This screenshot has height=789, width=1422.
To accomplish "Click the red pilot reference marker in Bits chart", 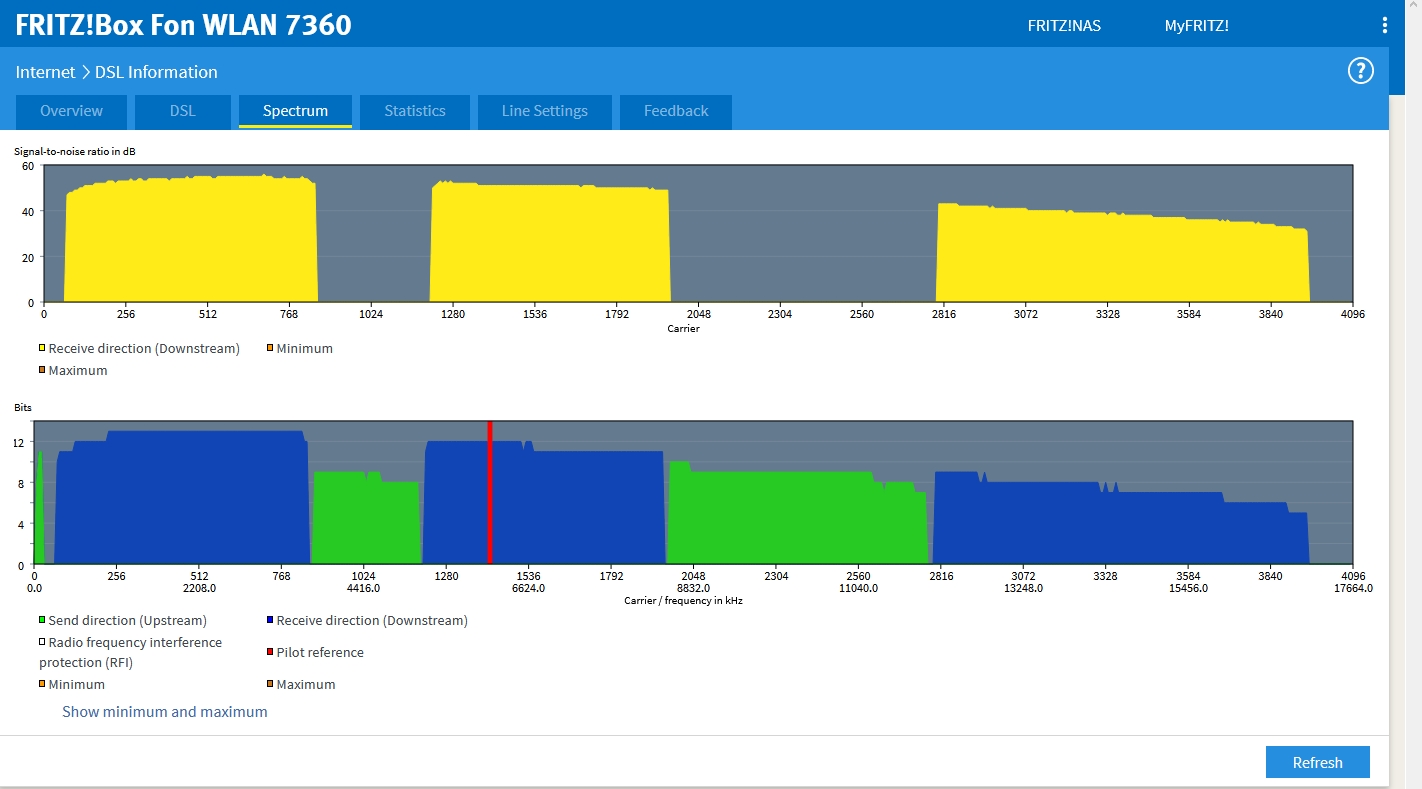I will 490,492.
